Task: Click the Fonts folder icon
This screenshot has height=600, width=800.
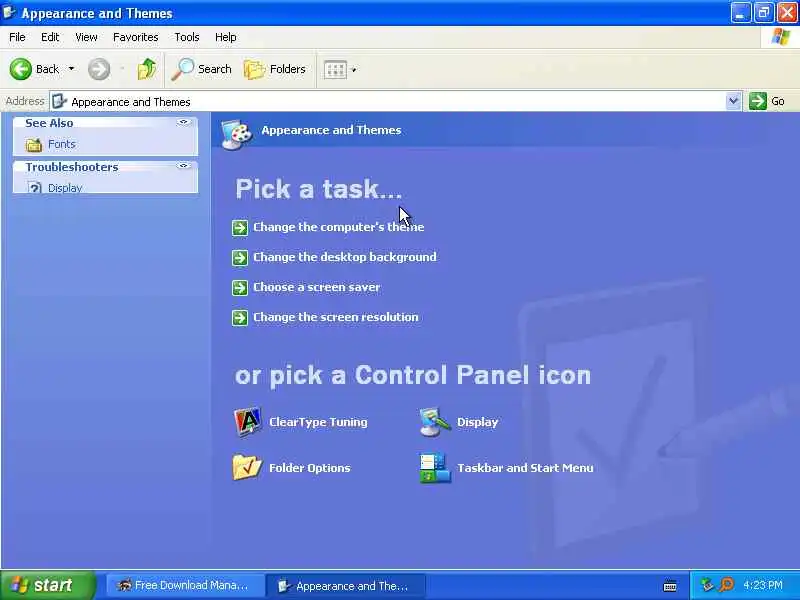Action: coord(34,145)
